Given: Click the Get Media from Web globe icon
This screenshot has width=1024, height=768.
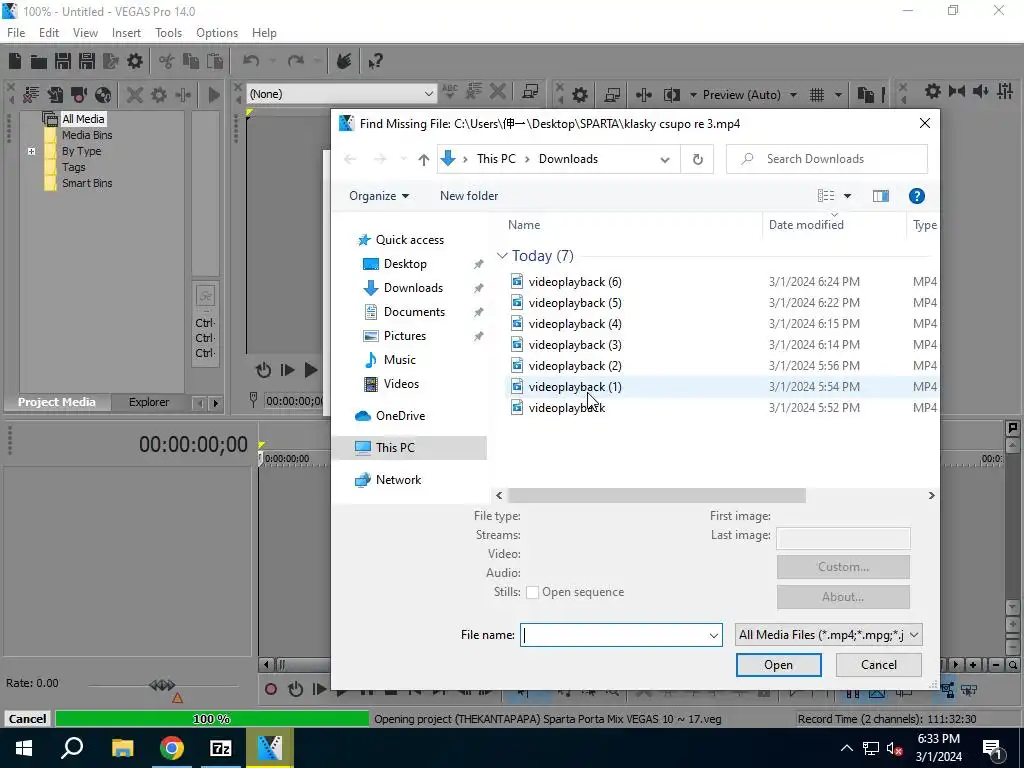Looking at the screenshot, I should tap(103, 95).
